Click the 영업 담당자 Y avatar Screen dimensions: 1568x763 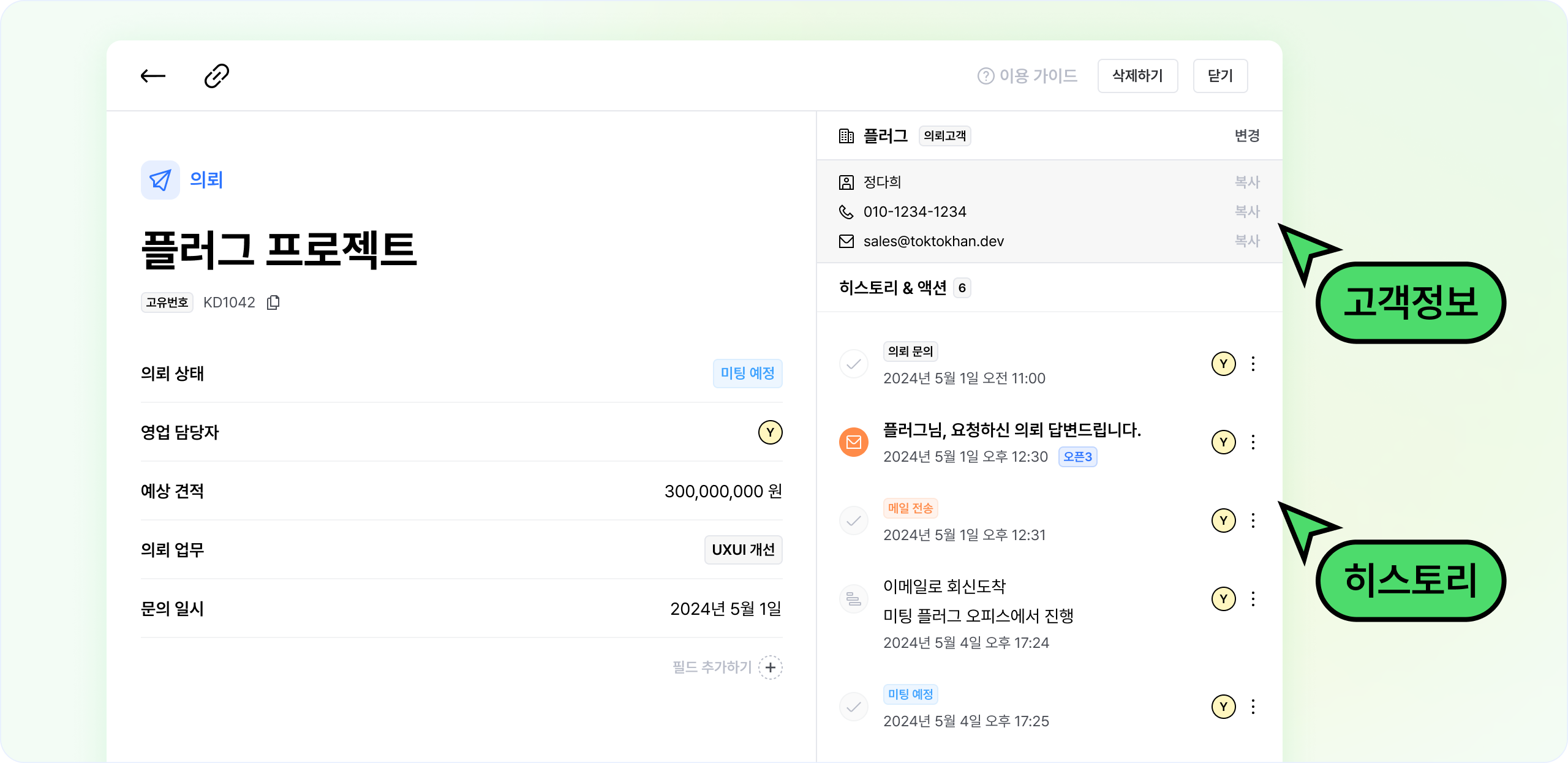[770, 432]
